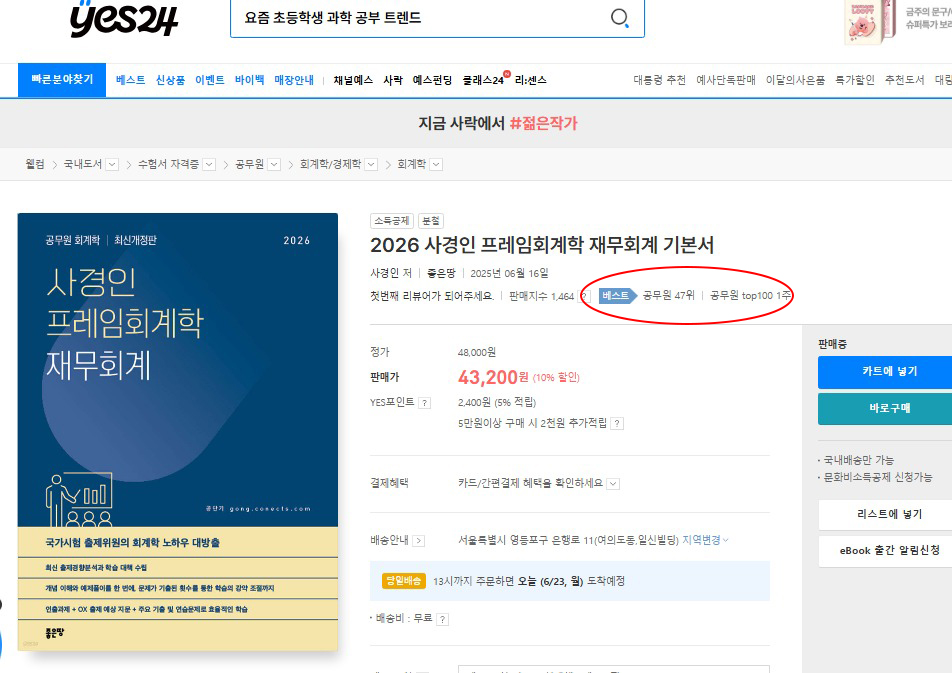Click the 예사단독판매 link
This screenshot has height=673, width=952.
coord(726,80)
